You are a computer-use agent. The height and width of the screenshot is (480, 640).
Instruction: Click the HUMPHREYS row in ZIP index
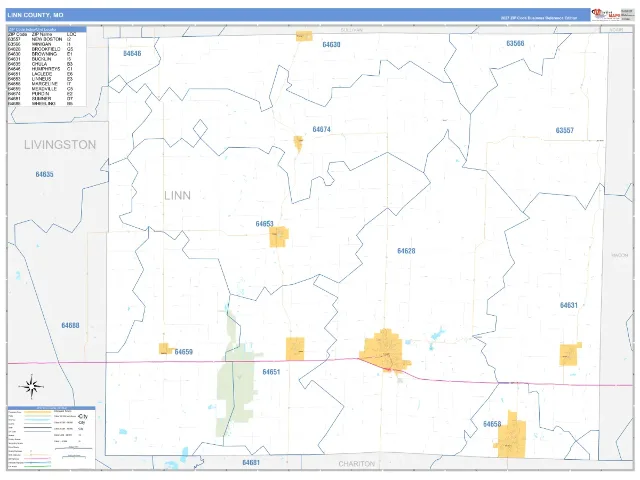point(41,69)
